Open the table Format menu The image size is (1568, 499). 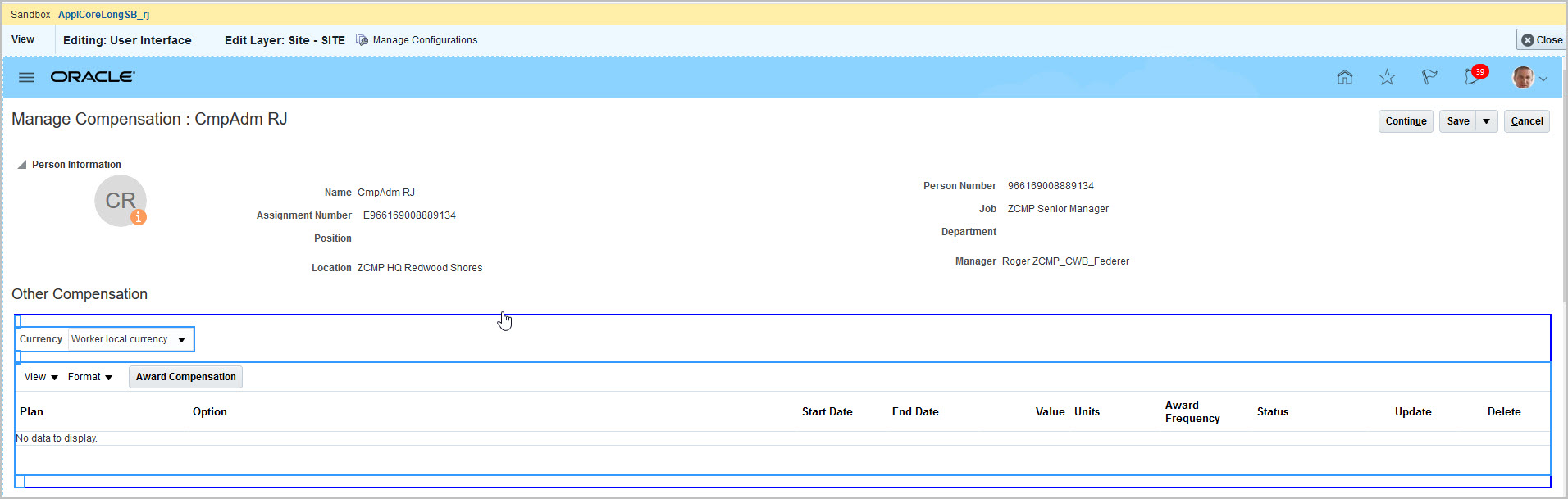pyautogui.click(x=90, y=377)
